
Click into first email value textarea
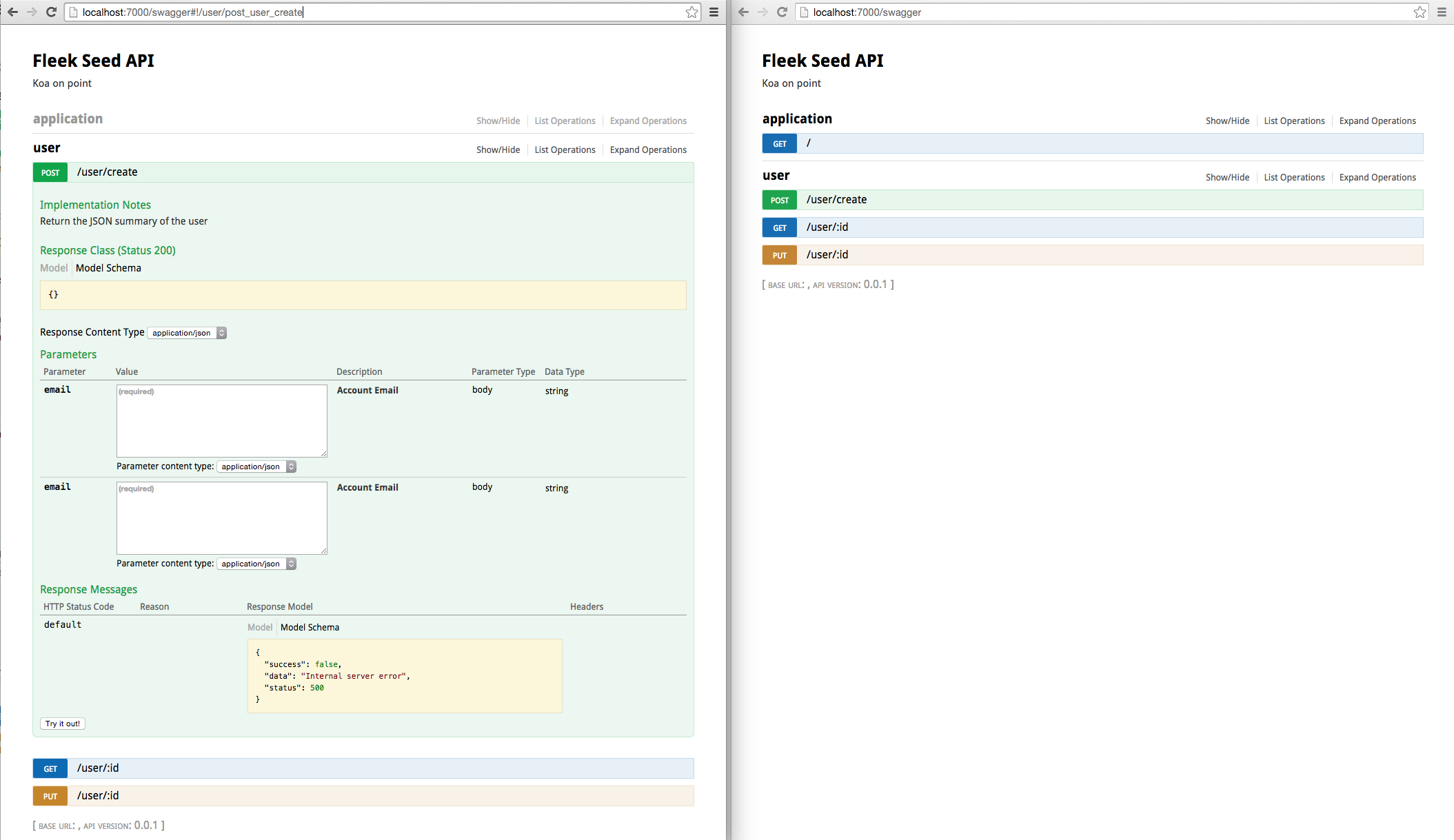click(221, 421)
